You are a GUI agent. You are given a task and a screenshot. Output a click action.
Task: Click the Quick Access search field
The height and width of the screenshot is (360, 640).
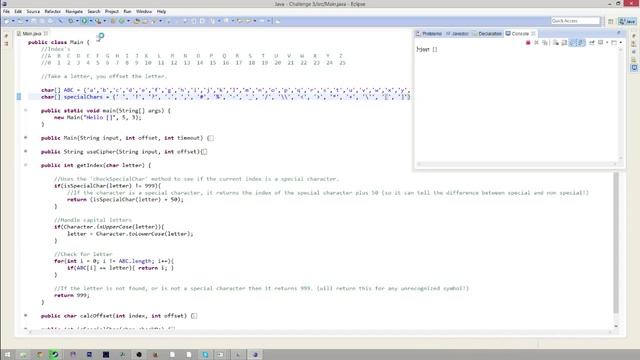coord(576,21)
